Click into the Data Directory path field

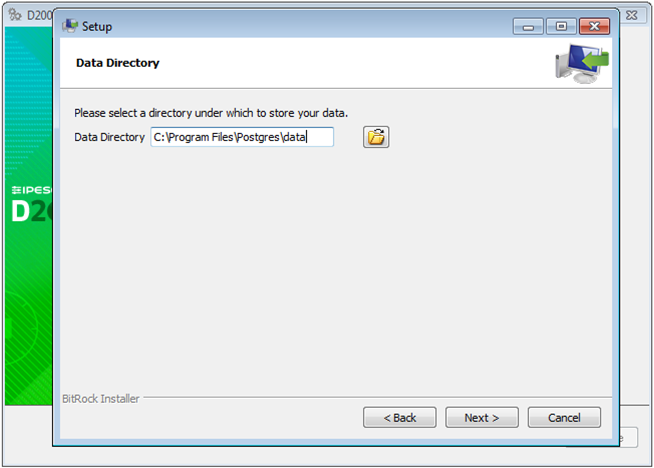[x=241, y=137]
